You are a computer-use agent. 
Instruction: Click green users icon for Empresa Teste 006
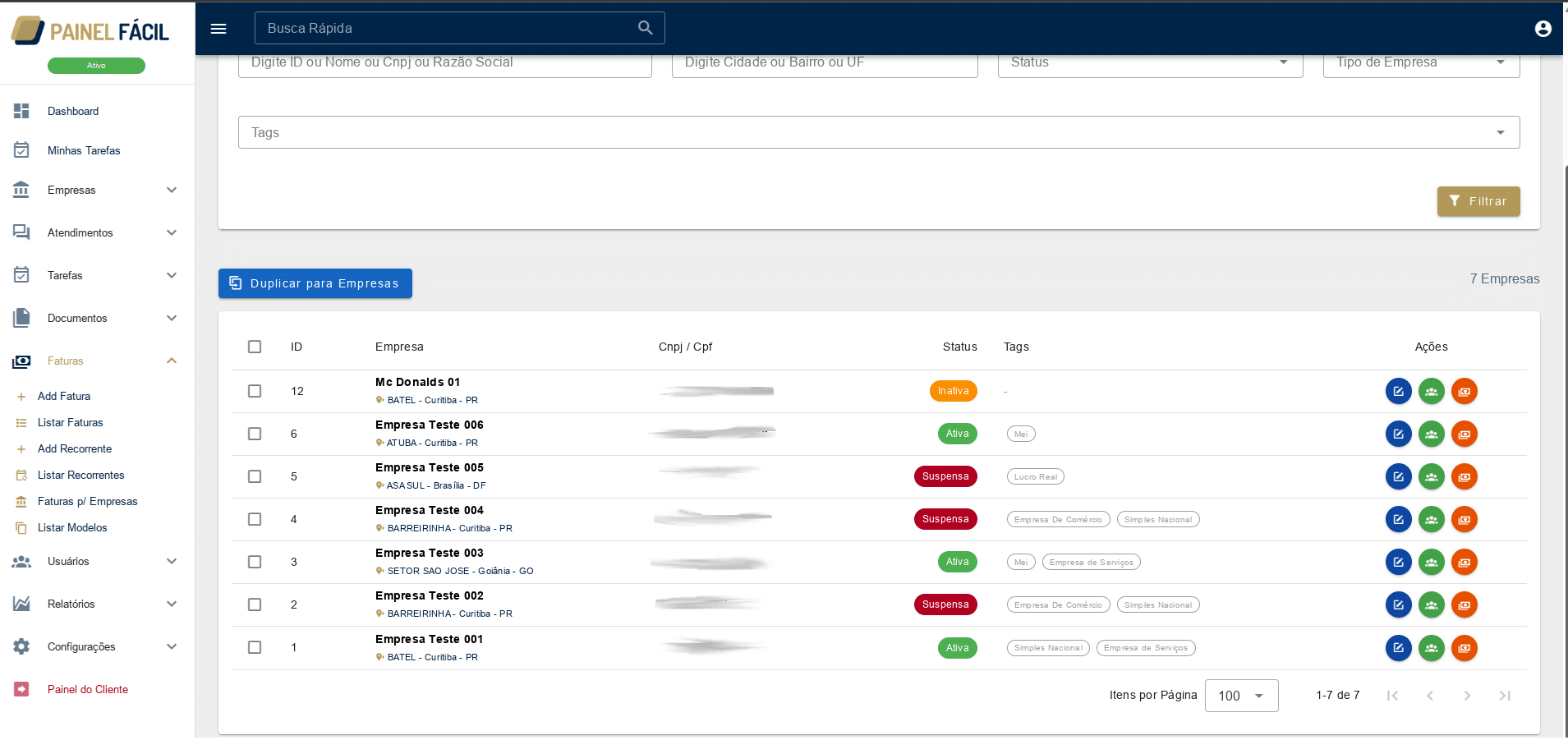point(1431,434)
